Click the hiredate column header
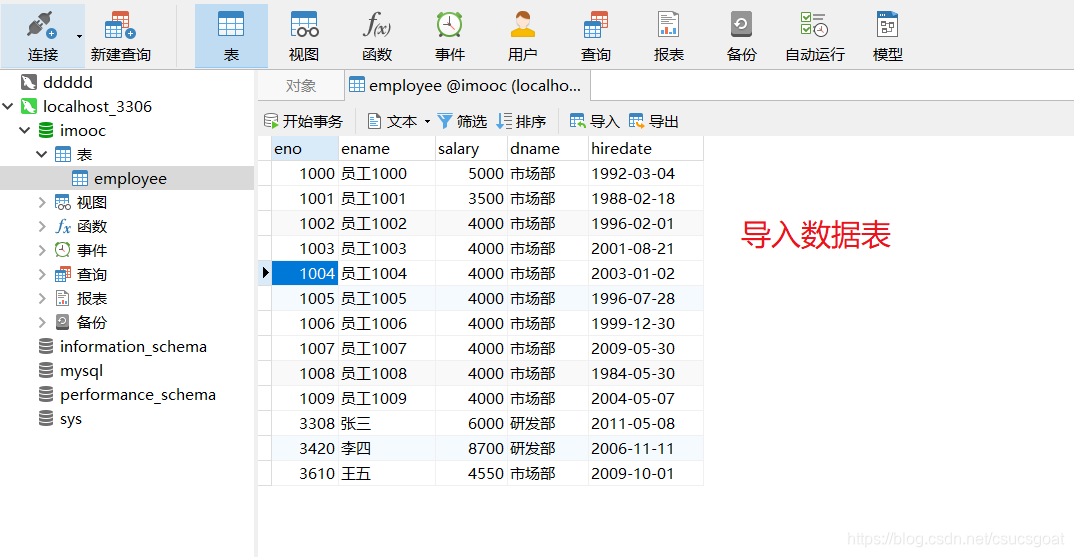 tap(645, 149)
